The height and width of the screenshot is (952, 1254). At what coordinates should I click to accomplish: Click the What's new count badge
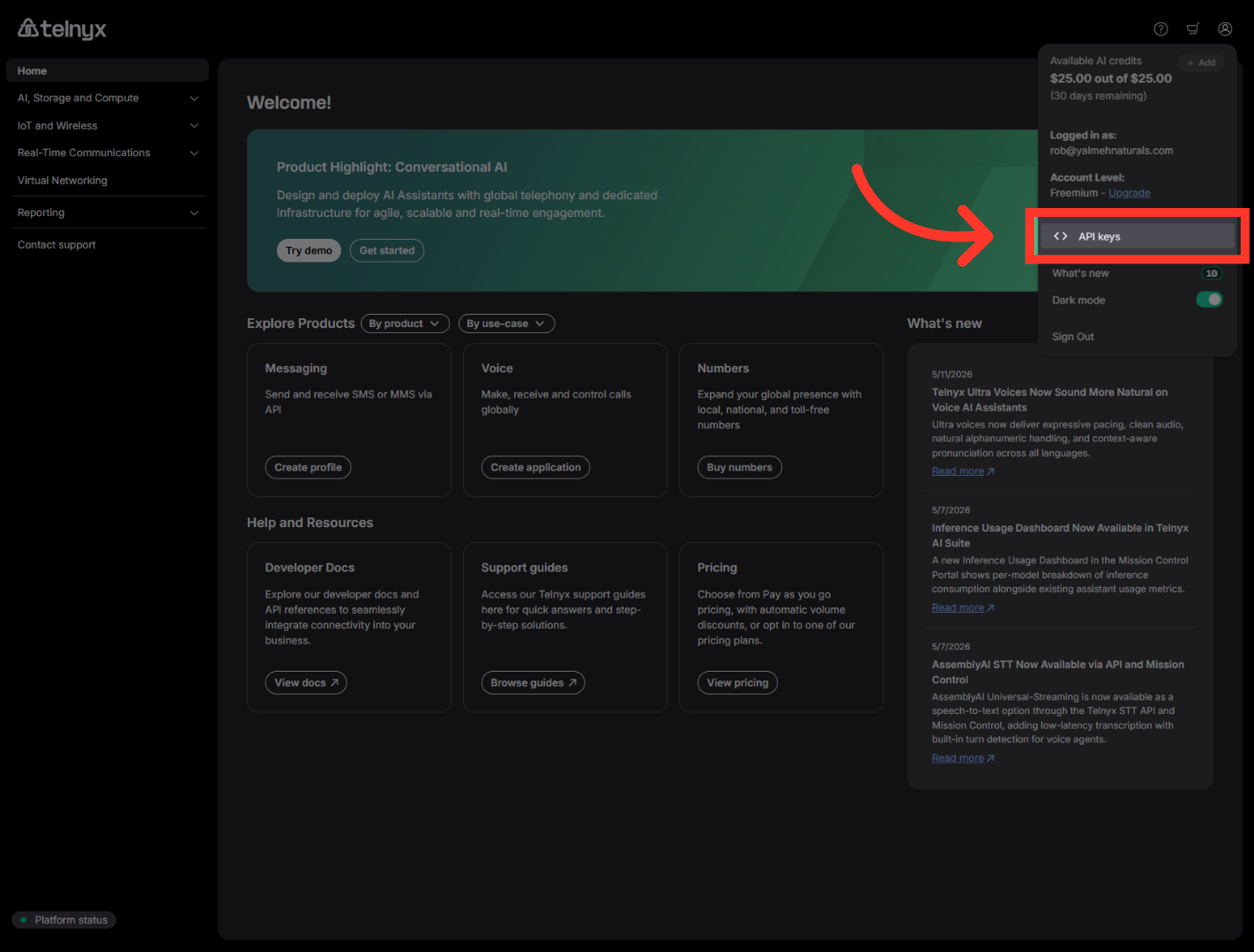coord(1212,273)
